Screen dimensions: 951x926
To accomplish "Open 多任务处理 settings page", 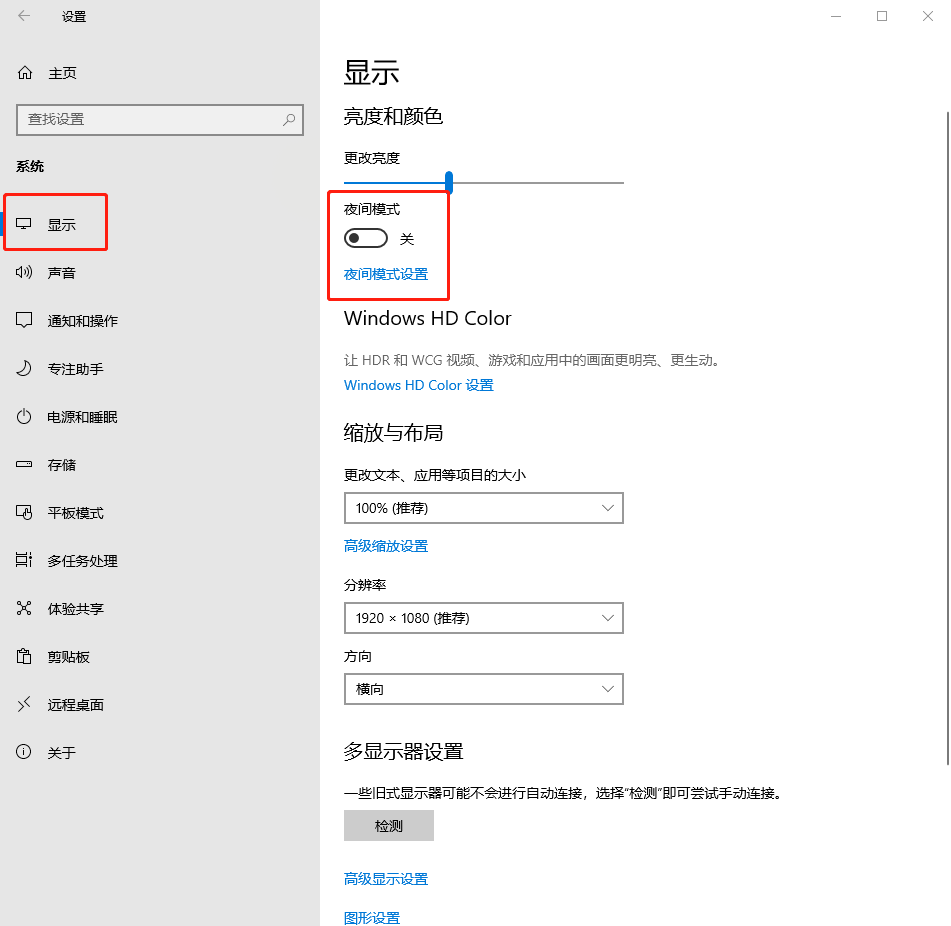I will coord(82,561).
